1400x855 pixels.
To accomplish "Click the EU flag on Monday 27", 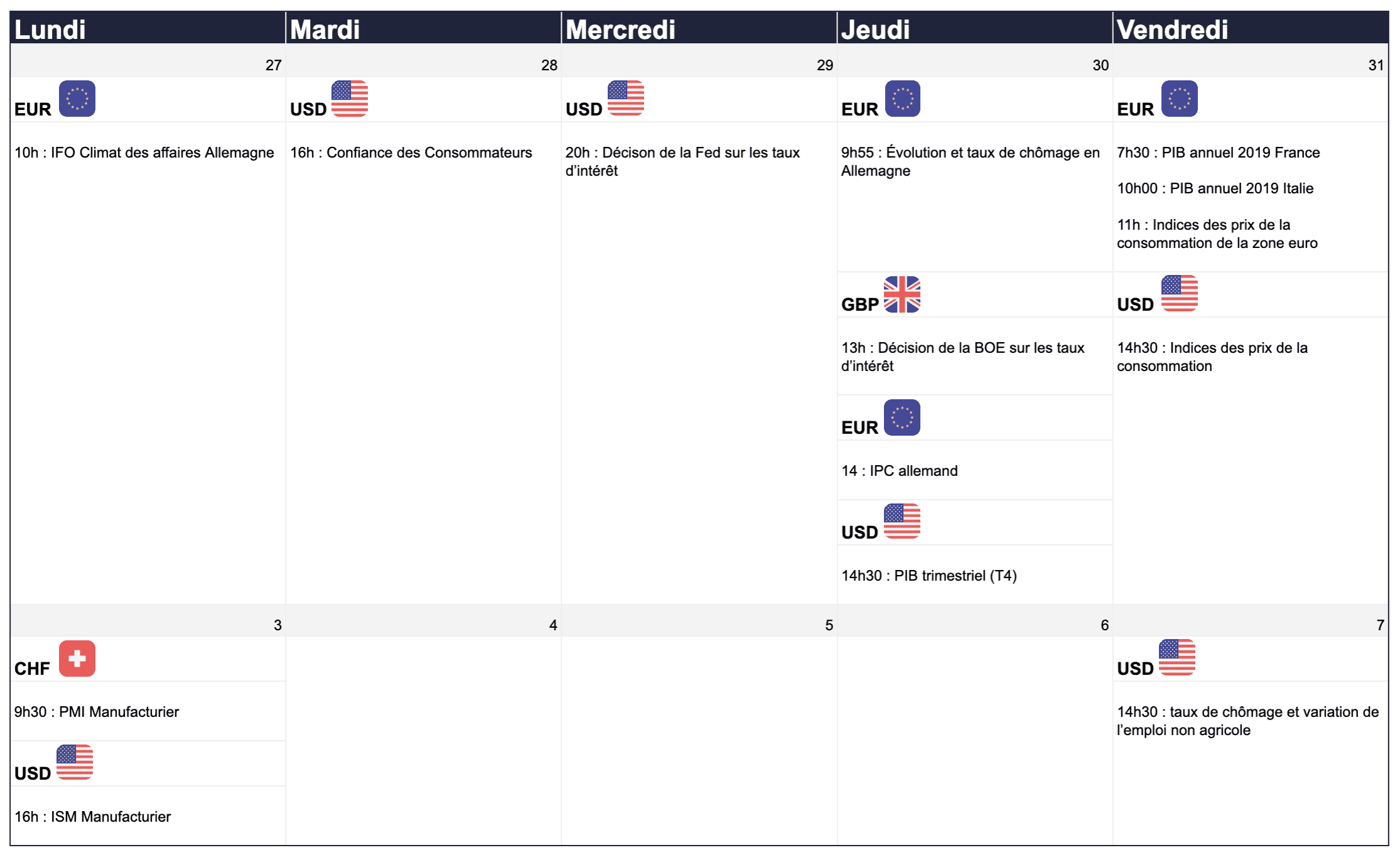I will 77,99.
